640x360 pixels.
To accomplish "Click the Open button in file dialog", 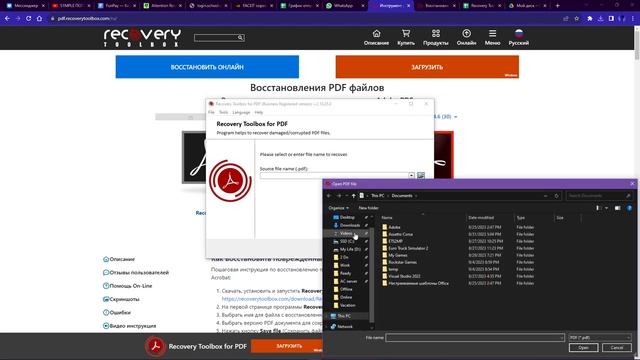I will 583,348.
